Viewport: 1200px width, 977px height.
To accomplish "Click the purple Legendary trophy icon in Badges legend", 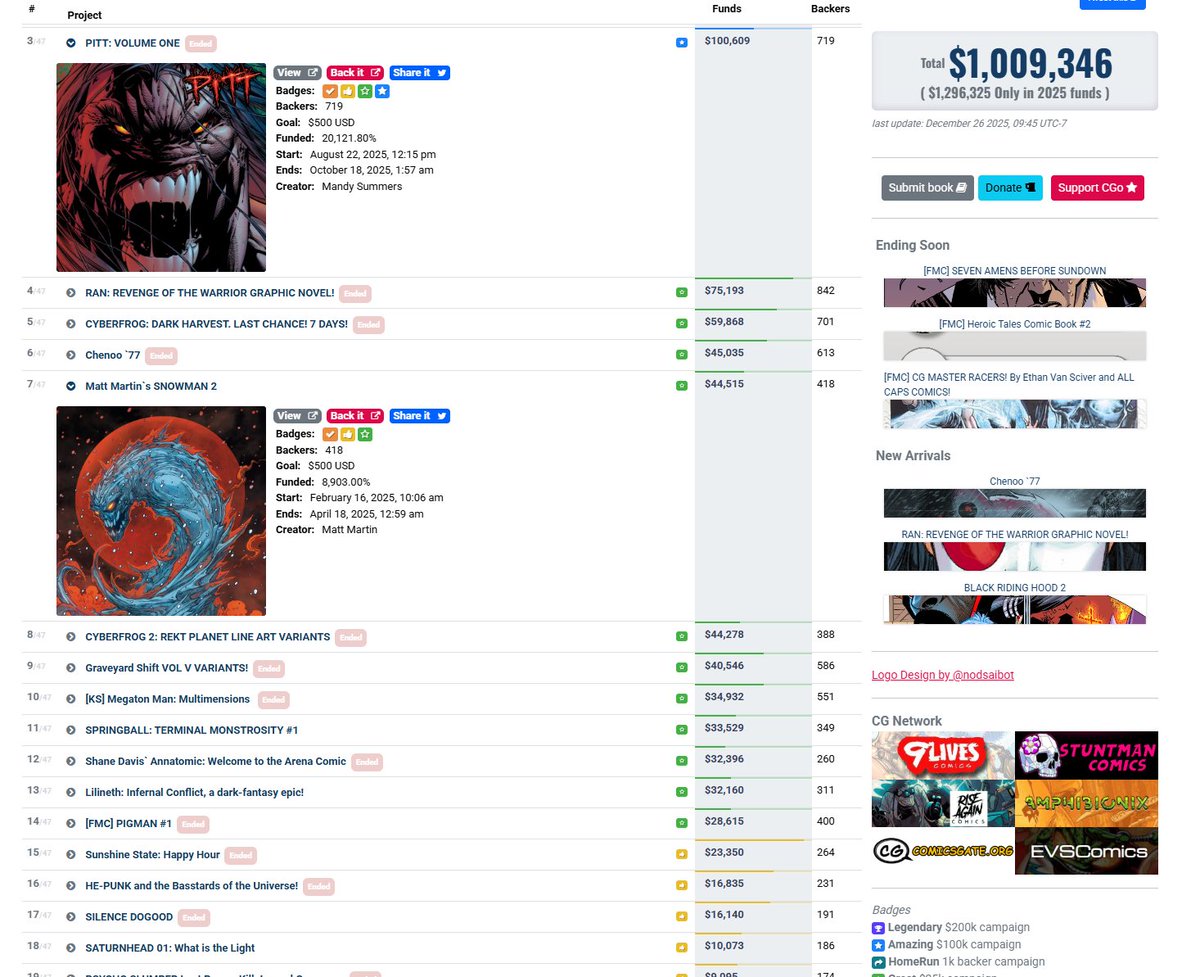I will 879,928.
